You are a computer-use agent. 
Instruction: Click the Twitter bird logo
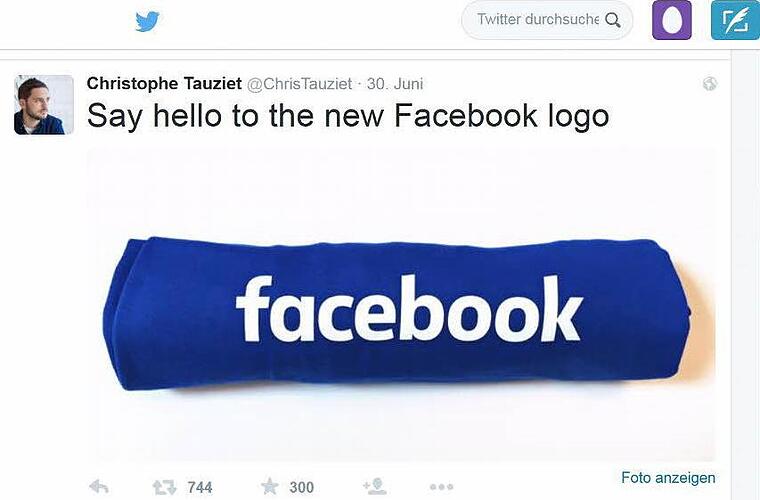147,21
